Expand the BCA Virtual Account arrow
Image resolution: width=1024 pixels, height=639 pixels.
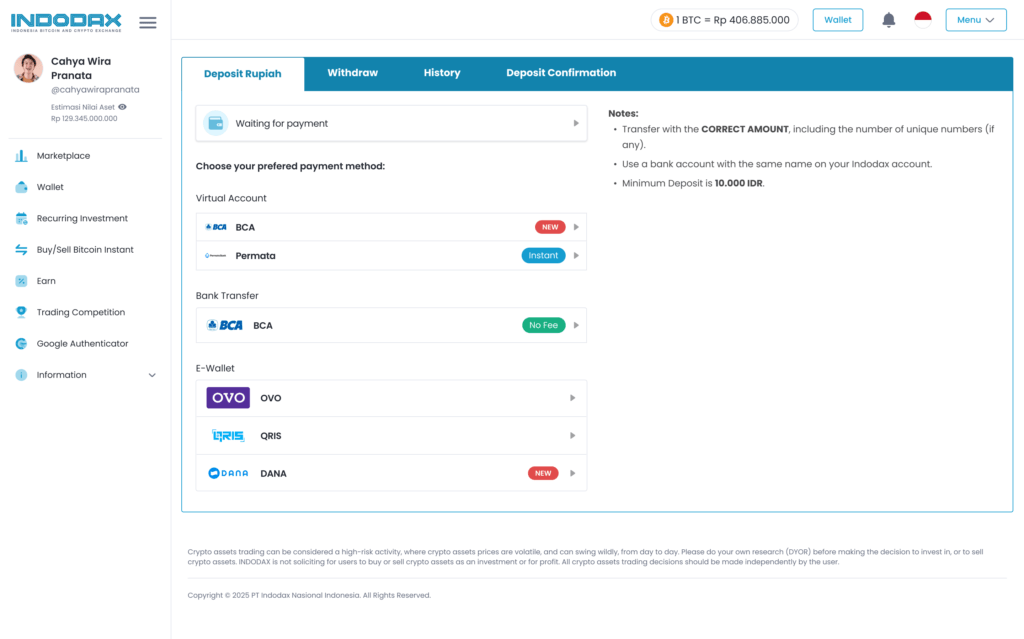tap(576, 227)
